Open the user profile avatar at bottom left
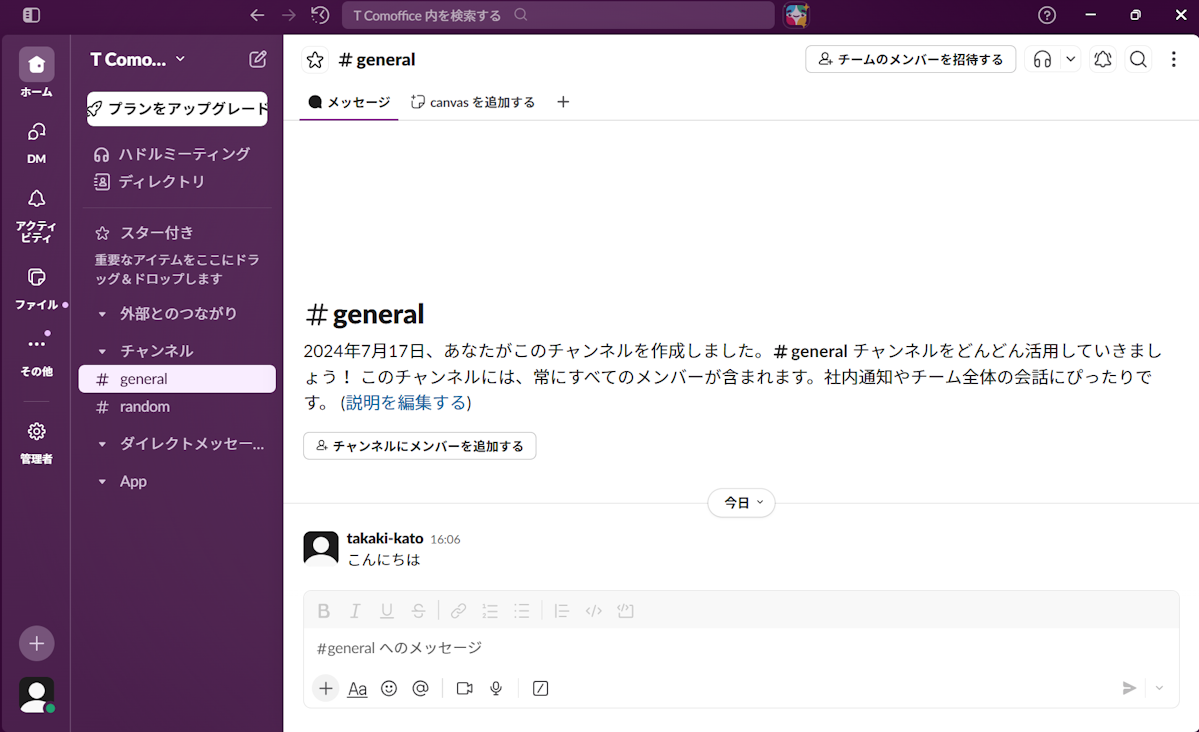Image resolution: width=1199 pixels, height=732 pixels. 37,695
